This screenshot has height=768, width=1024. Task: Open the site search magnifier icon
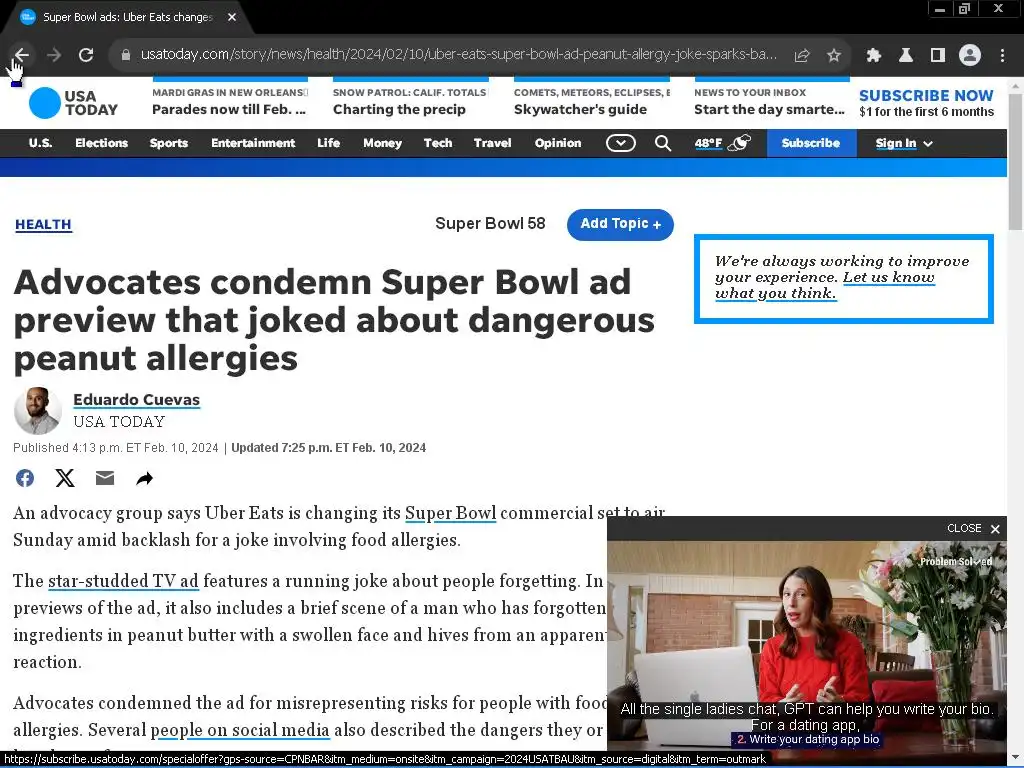pos(663,143)
